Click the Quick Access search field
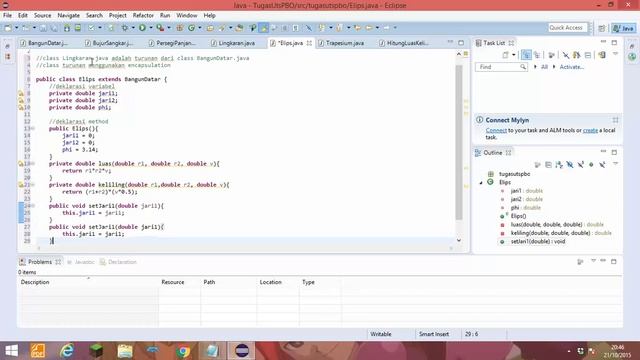This screenshot has height=360, width=640. [x=567, y=28]
